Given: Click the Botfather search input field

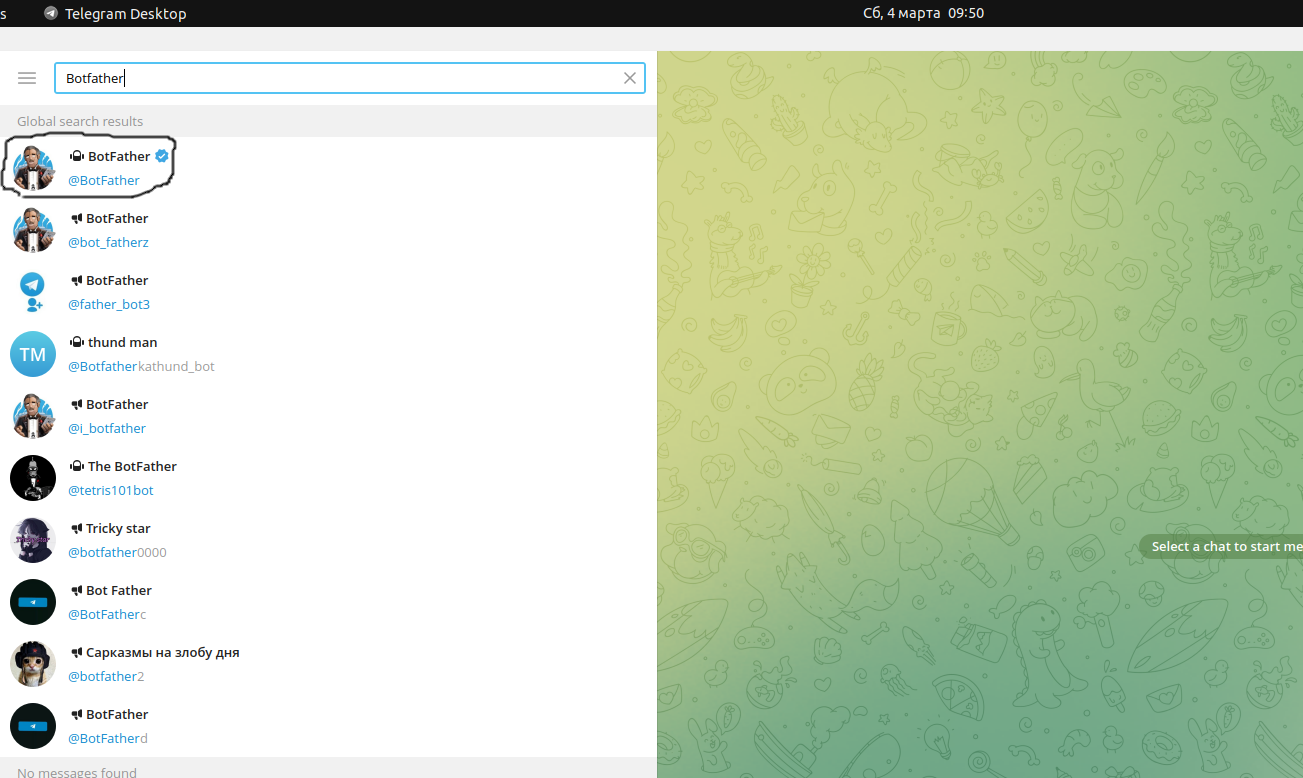Looking at the screenshot, I should coord(340,78).
